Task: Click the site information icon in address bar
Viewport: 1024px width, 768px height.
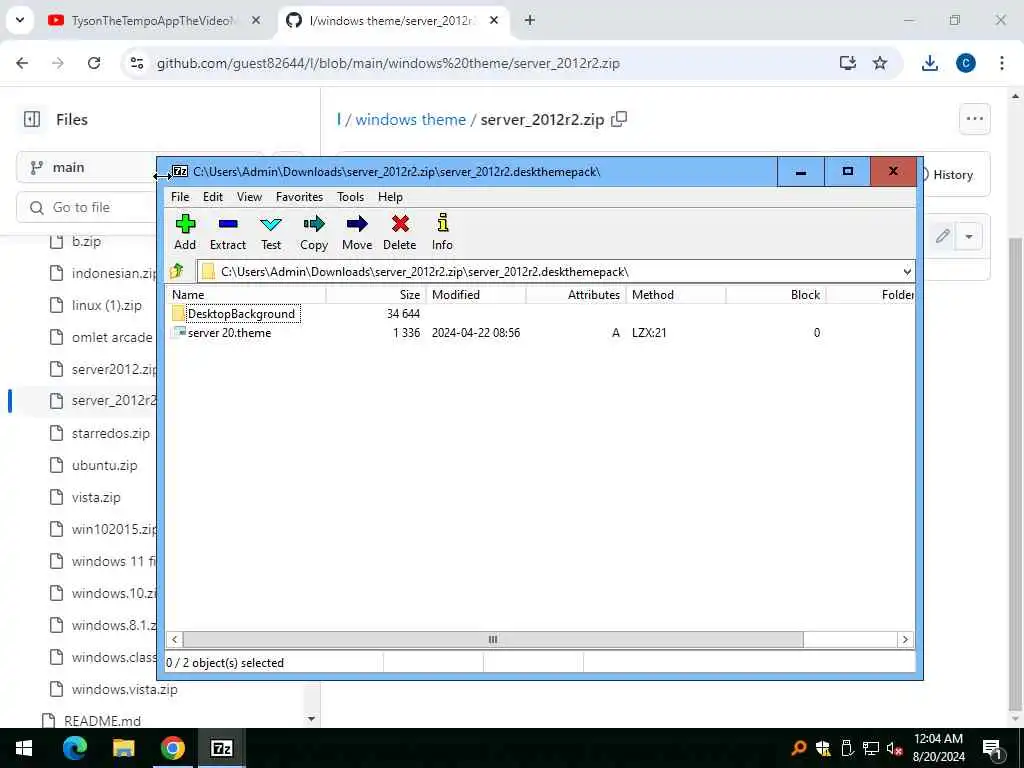Action: click(137, 63)
